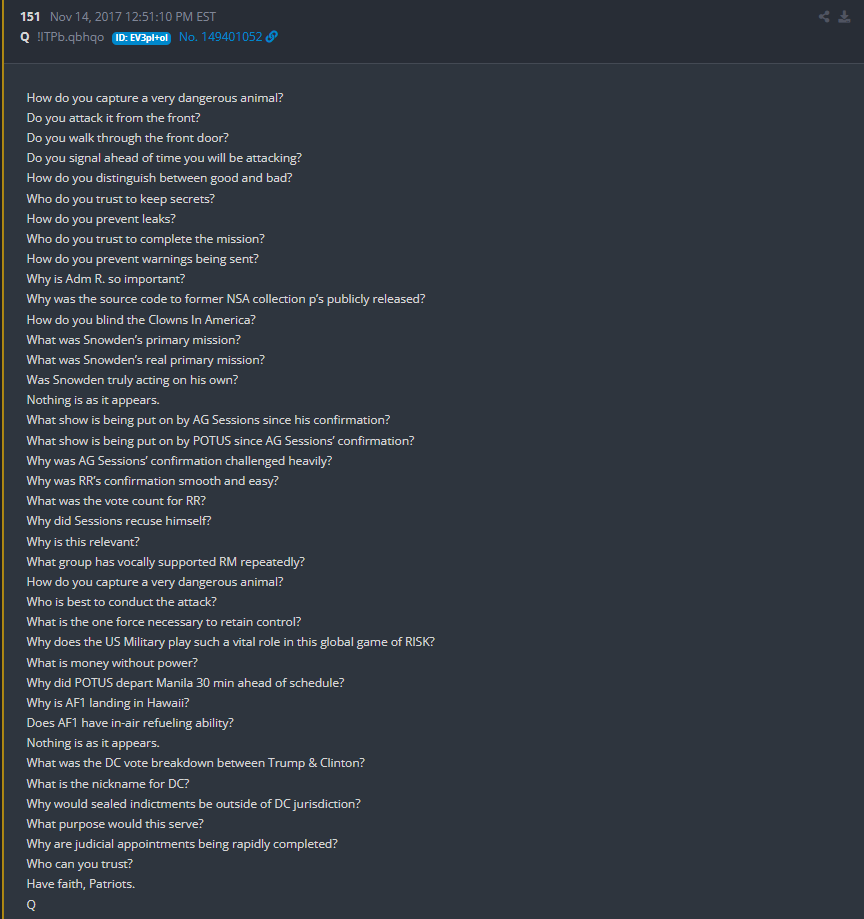Click the line "How do you prevent leaks?"
The image size is (864, 919).
(101, 218)
